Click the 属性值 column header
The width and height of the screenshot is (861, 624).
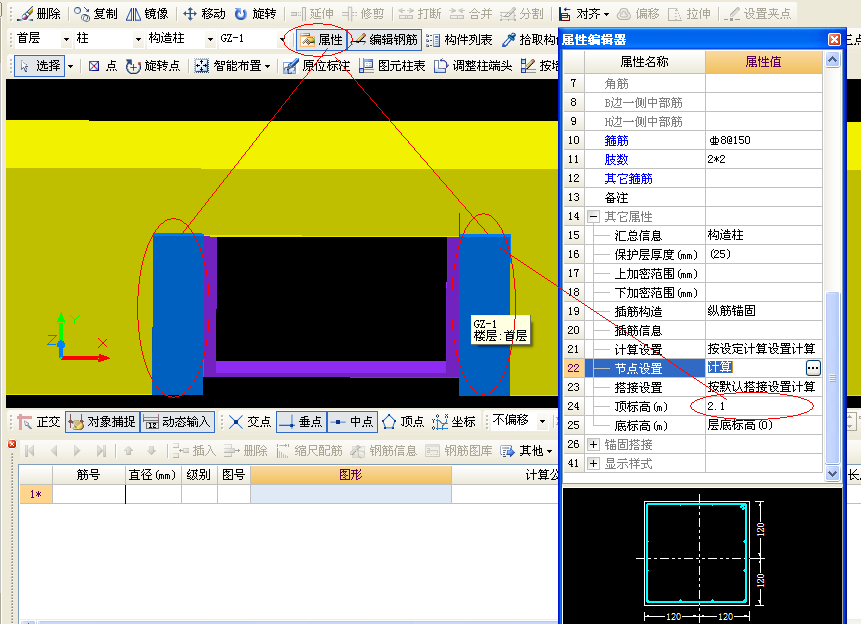(x=763, y=62)
